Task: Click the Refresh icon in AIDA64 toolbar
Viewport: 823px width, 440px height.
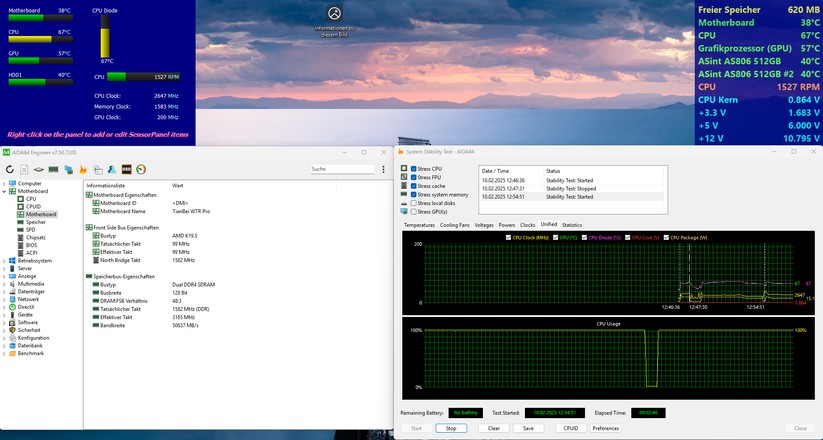Action: (10, 169)
